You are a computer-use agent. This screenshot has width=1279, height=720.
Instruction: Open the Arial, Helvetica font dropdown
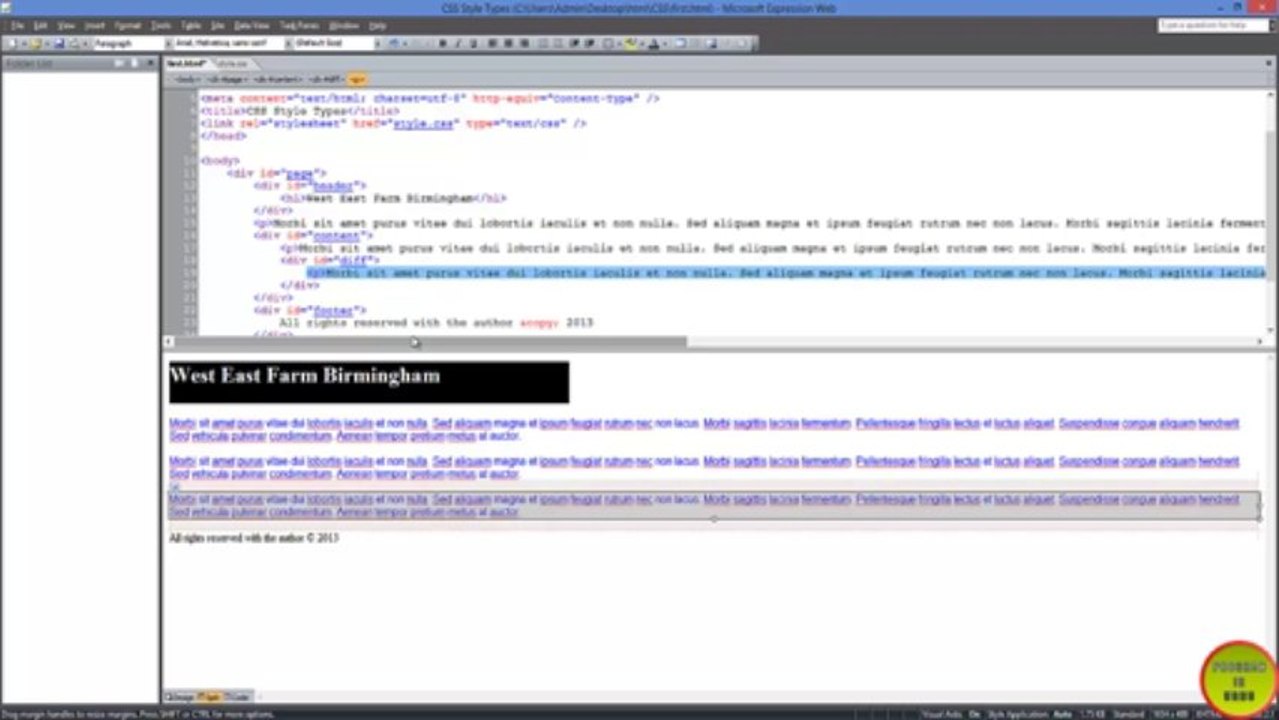click(x=228, y=44)
